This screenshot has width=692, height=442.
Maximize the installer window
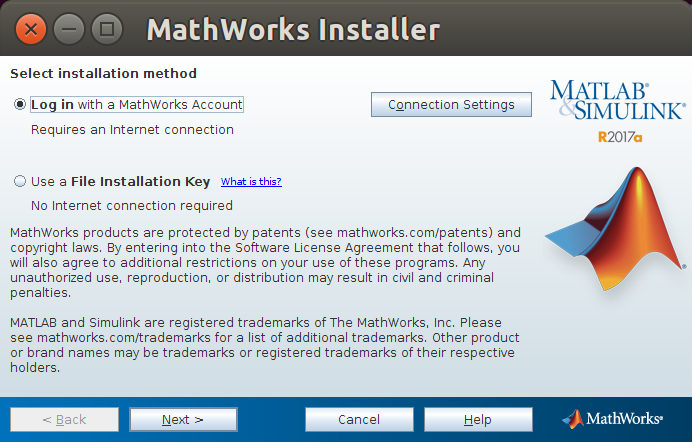coord(107,29)
